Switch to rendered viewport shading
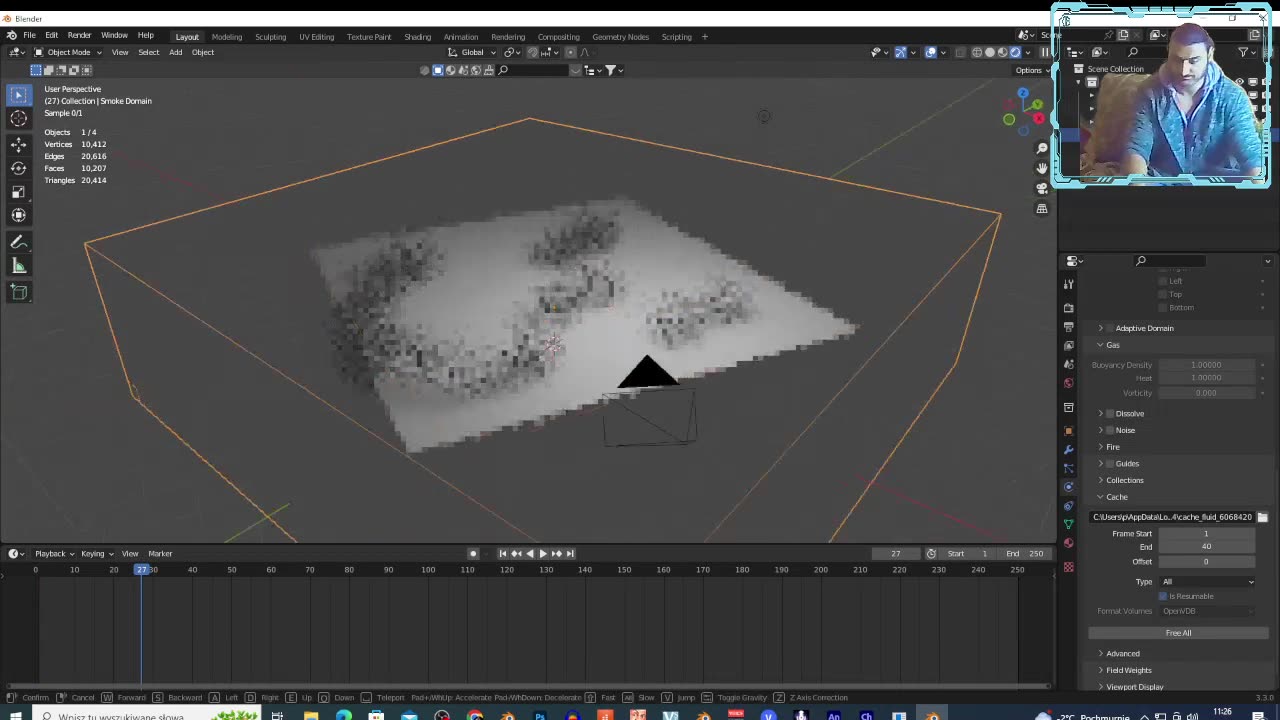This screenshot has width=1280, height=720. click(x=1015, y=52)
